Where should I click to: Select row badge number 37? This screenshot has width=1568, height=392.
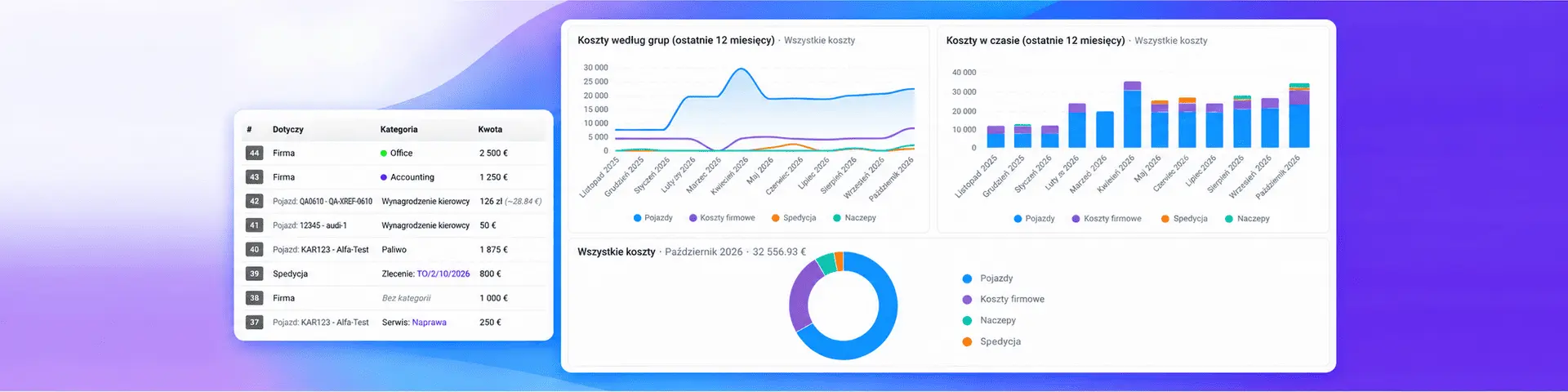[254, 323]
